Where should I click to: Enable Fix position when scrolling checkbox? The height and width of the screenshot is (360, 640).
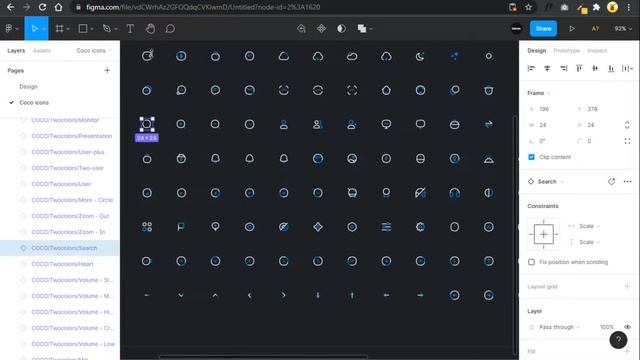531,262
